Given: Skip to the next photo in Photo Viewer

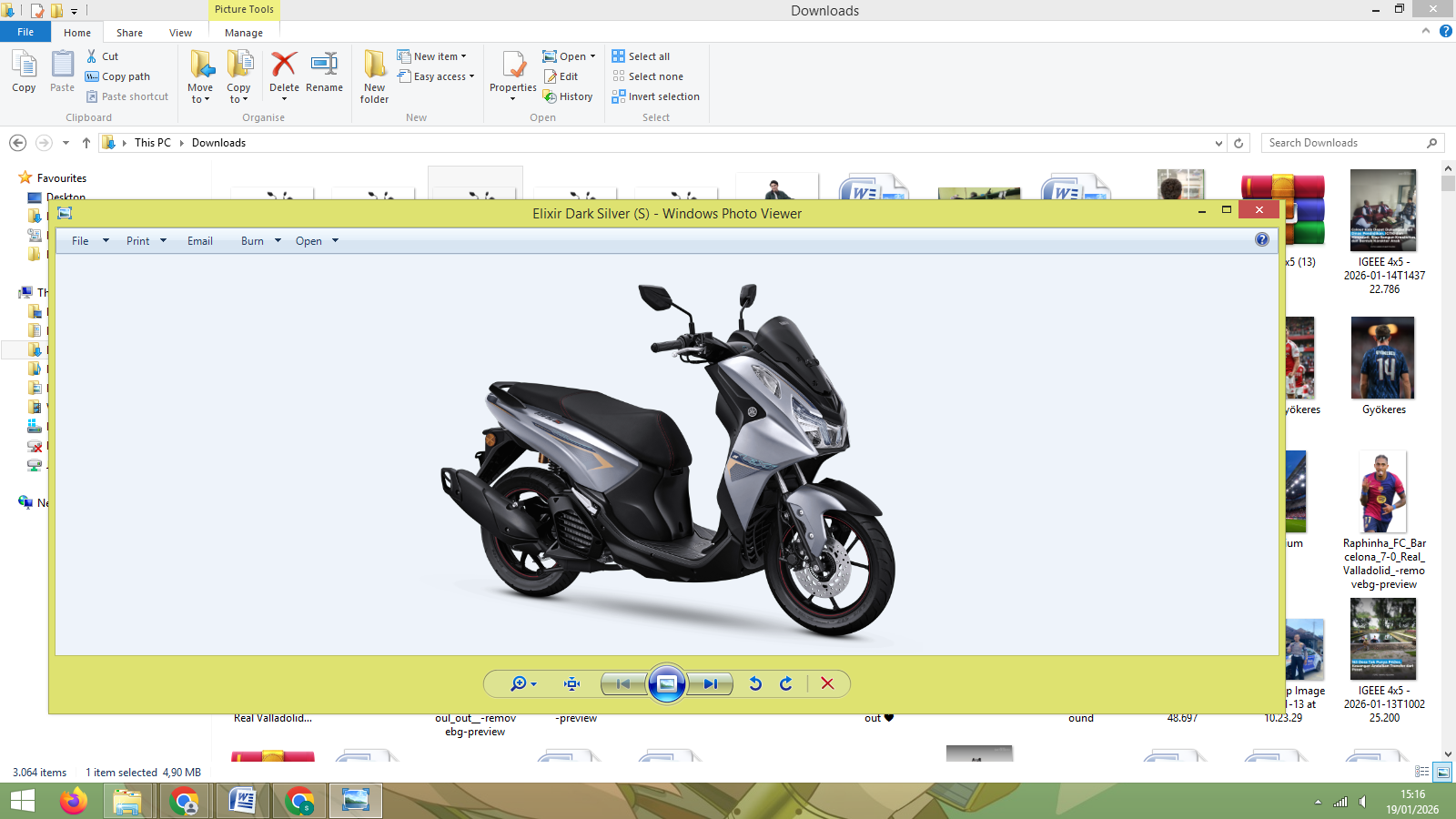Looking at the screenshot, I should [x=710, y=683].
